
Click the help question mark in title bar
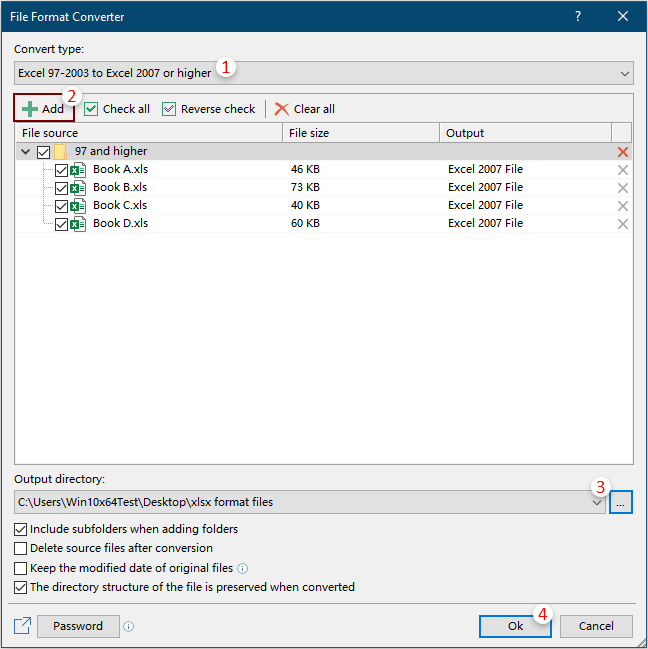pos(578,17)
